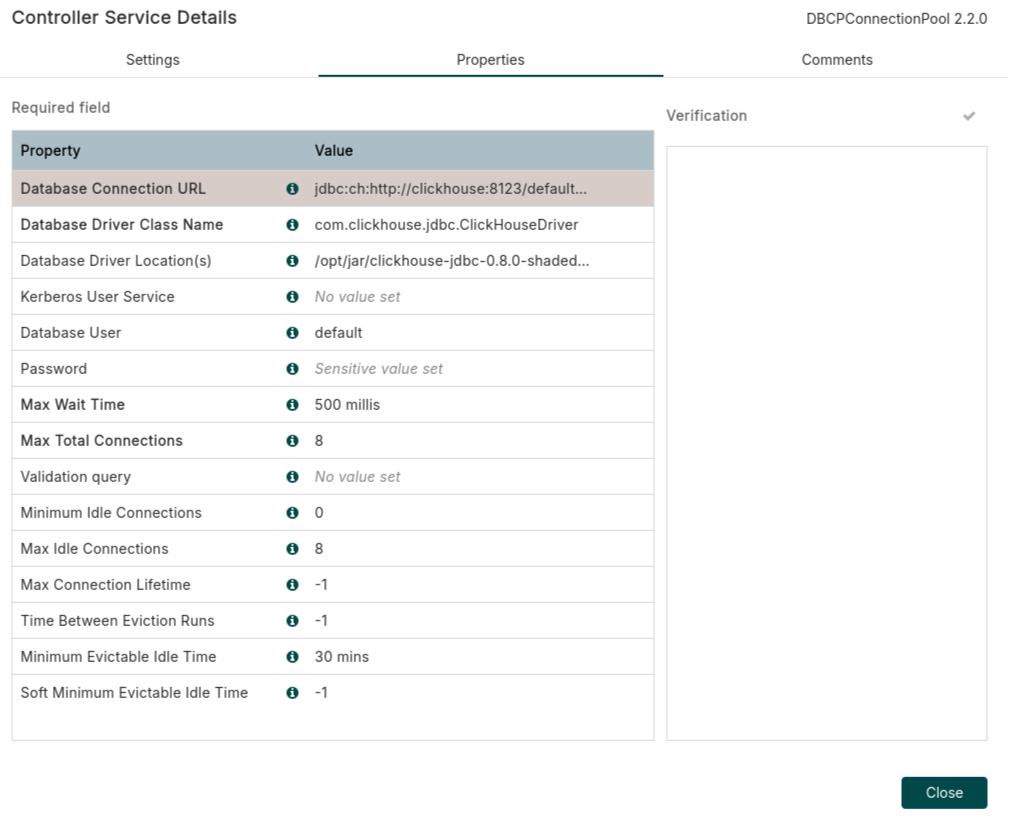Click the Property column header
1014x817 pixels.
click(x=50, y=151)
